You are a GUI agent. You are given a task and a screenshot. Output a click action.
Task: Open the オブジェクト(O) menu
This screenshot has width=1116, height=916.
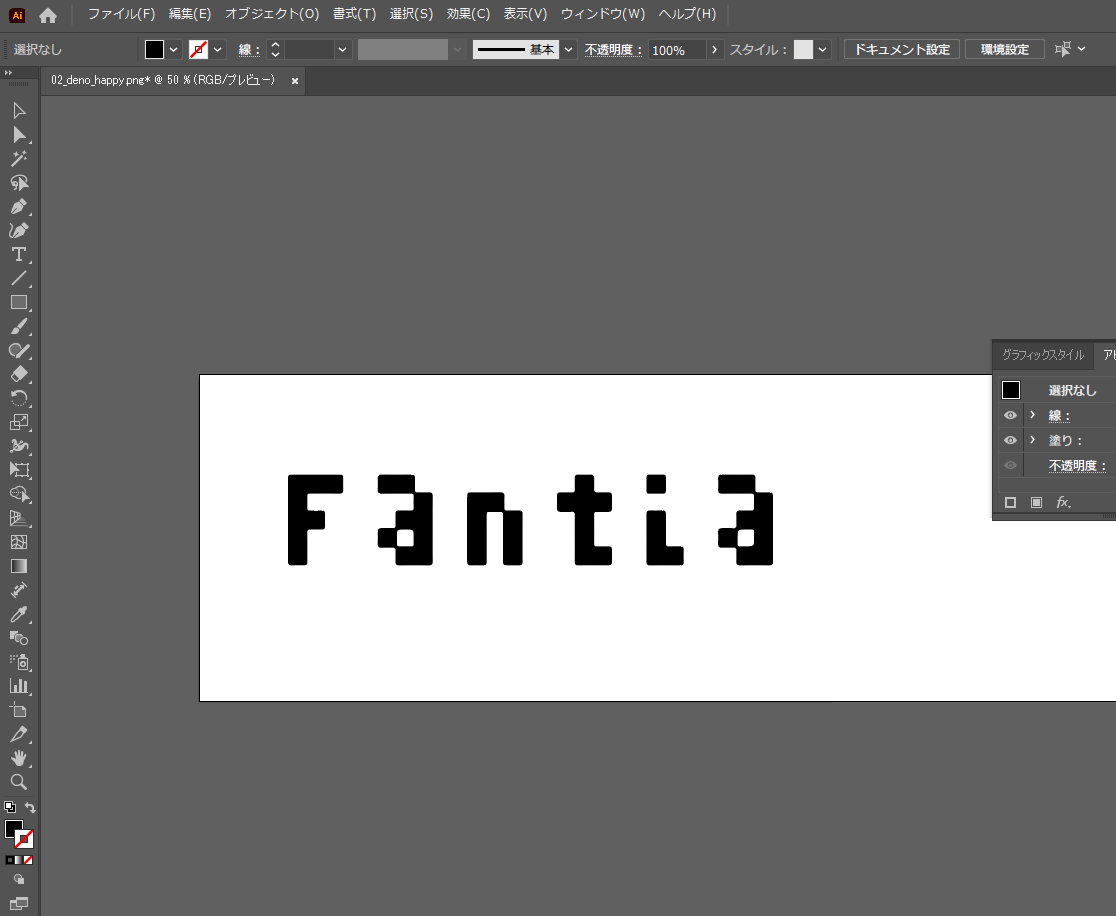point(272,14)
